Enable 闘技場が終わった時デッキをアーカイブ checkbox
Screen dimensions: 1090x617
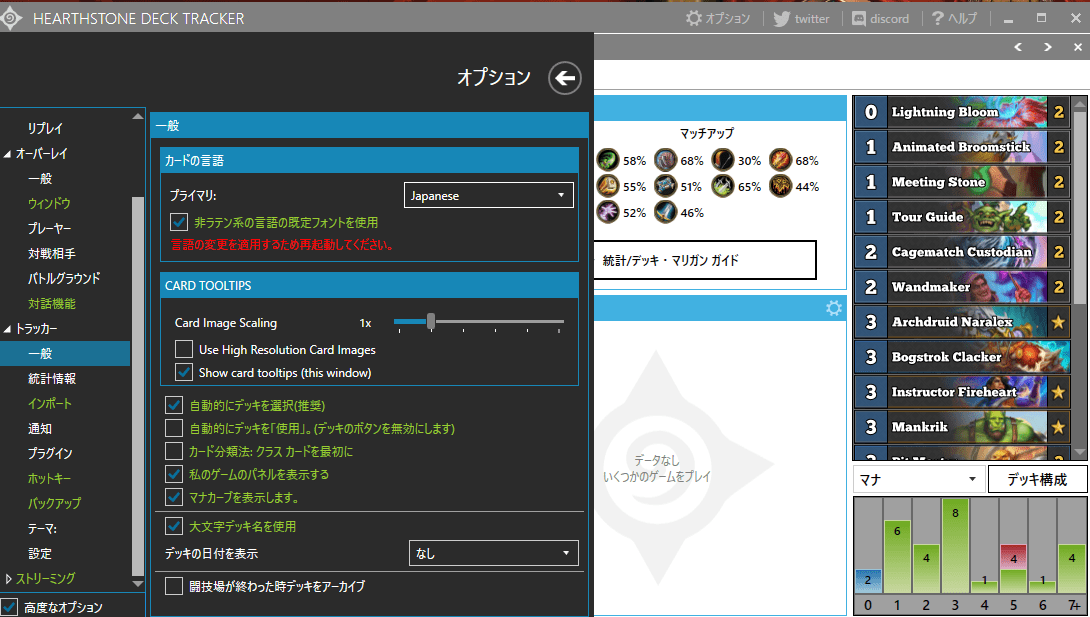(x=174, y=586)
